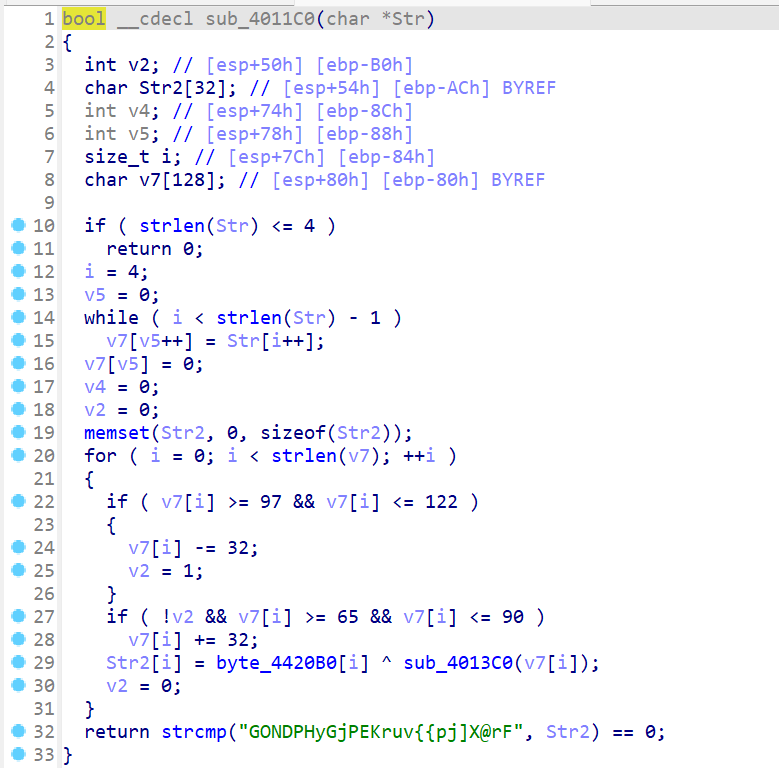Click breakpoint dot on line 29 XOR statement

pos(16,663)
